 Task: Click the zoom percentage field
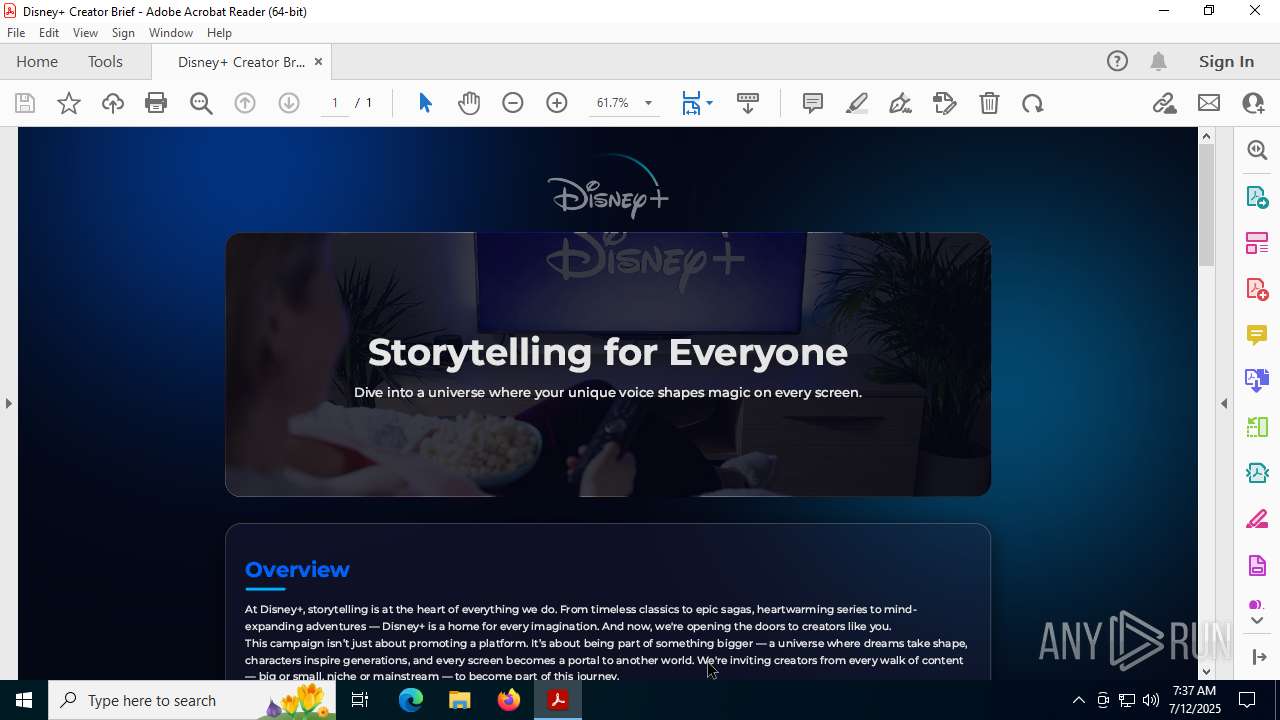(x=613, y=103)
